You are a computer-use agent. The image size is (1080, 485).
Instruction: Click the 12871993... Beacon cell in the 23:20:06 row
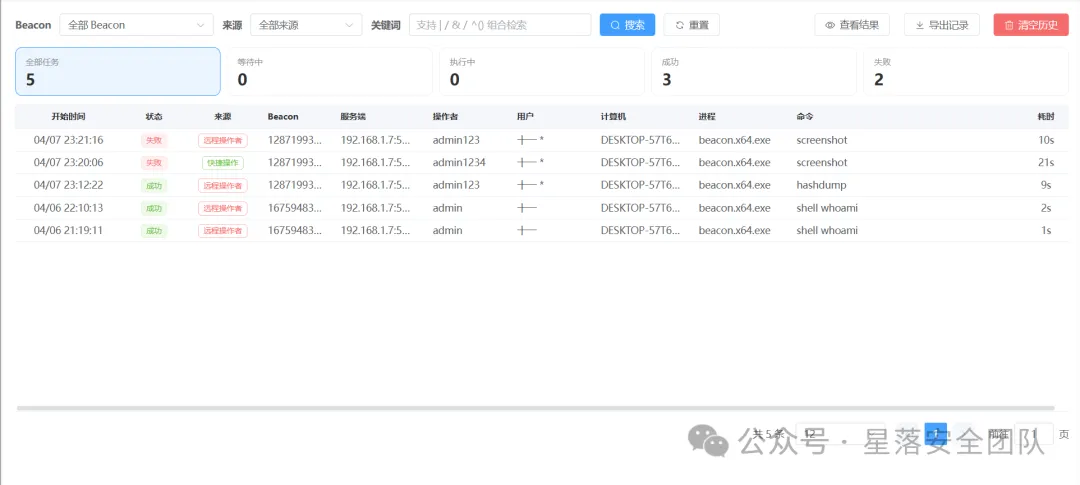tap(295, 163)
